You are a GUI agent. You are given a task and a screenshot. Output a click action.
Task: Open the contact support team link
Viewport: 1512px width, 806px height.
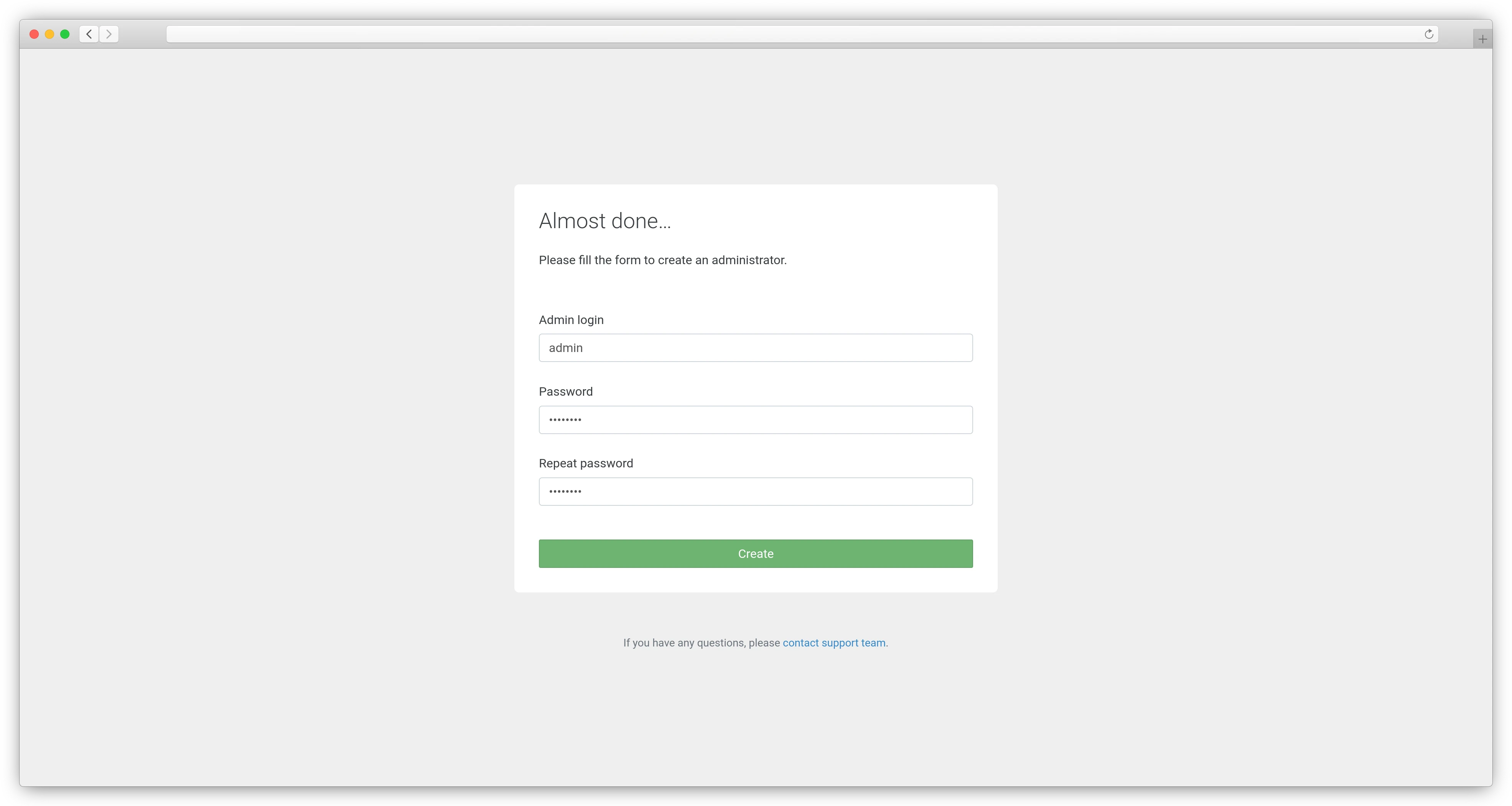tap(833, 643)
